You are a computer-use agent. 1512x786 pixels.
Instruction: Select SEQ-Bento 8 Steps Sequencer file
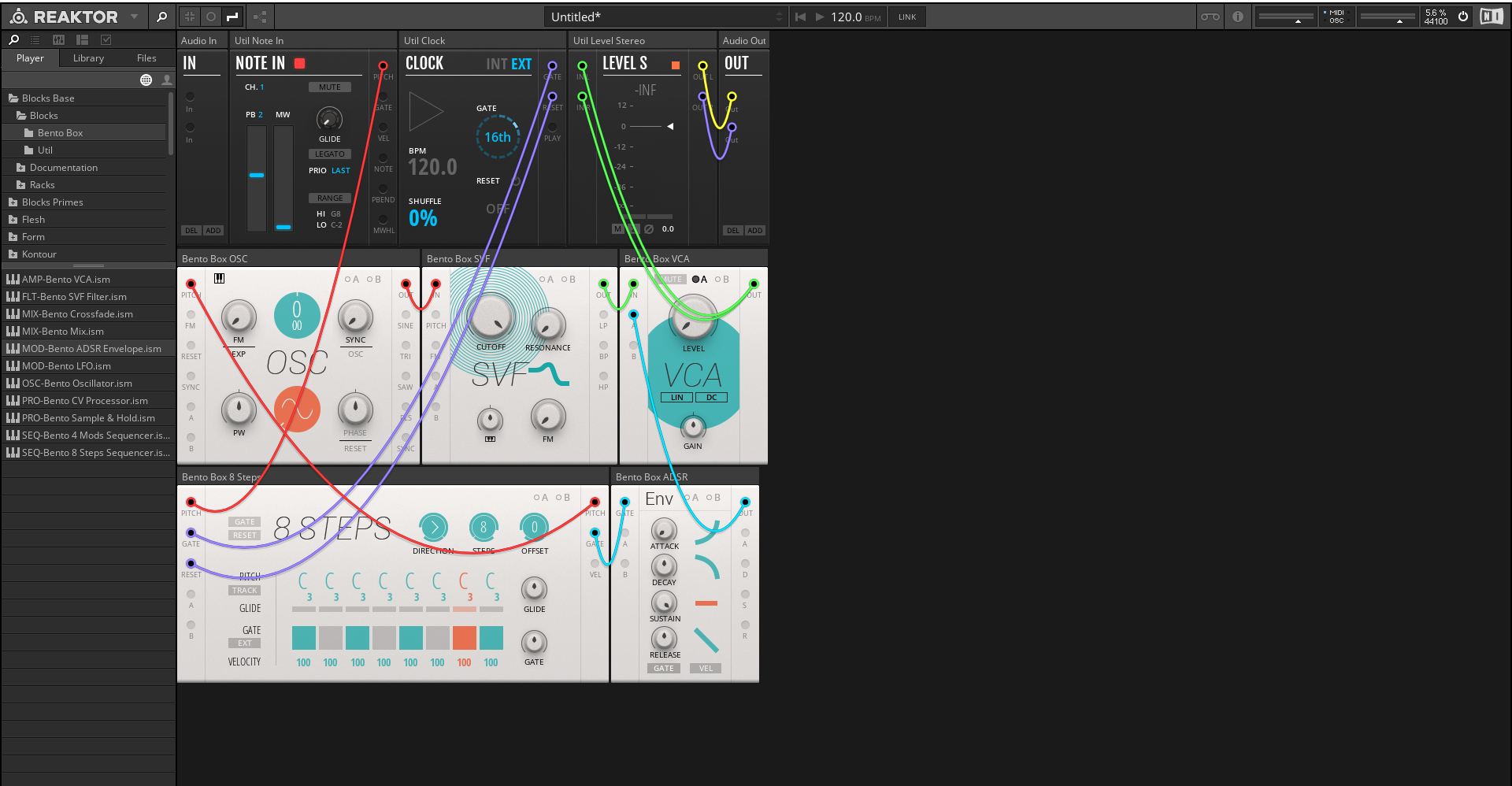[x=88, y=453]
